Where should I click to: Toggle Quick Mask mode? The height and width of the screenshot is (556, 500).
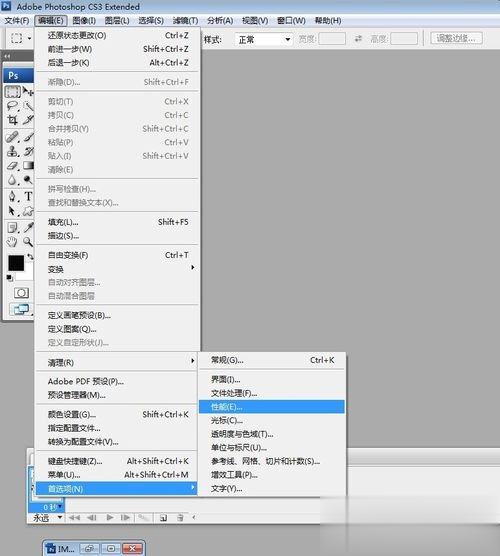(x=21, y=293)
